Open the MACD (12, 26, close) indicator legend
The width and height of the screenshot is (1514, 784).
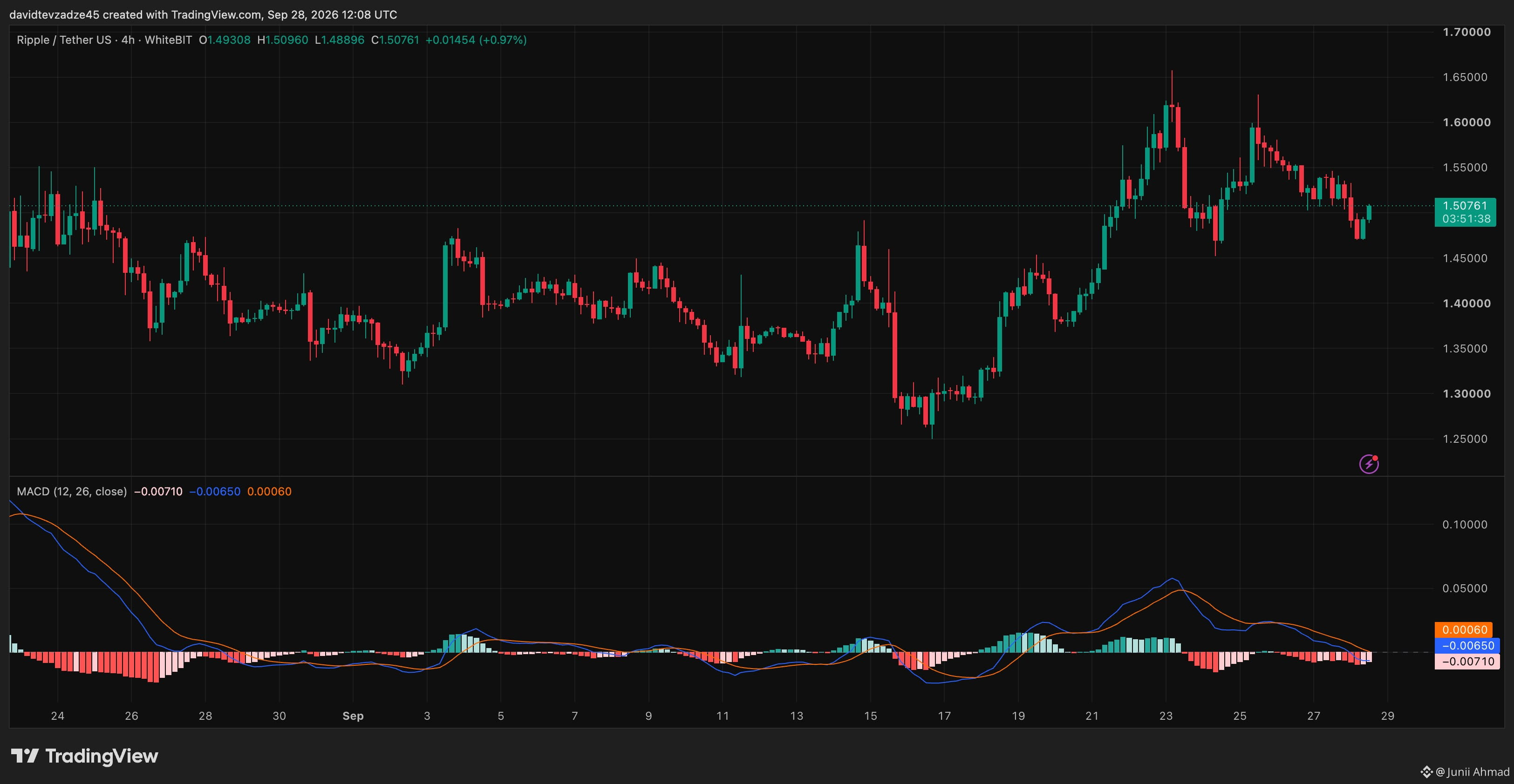click(x=72, y=492)
